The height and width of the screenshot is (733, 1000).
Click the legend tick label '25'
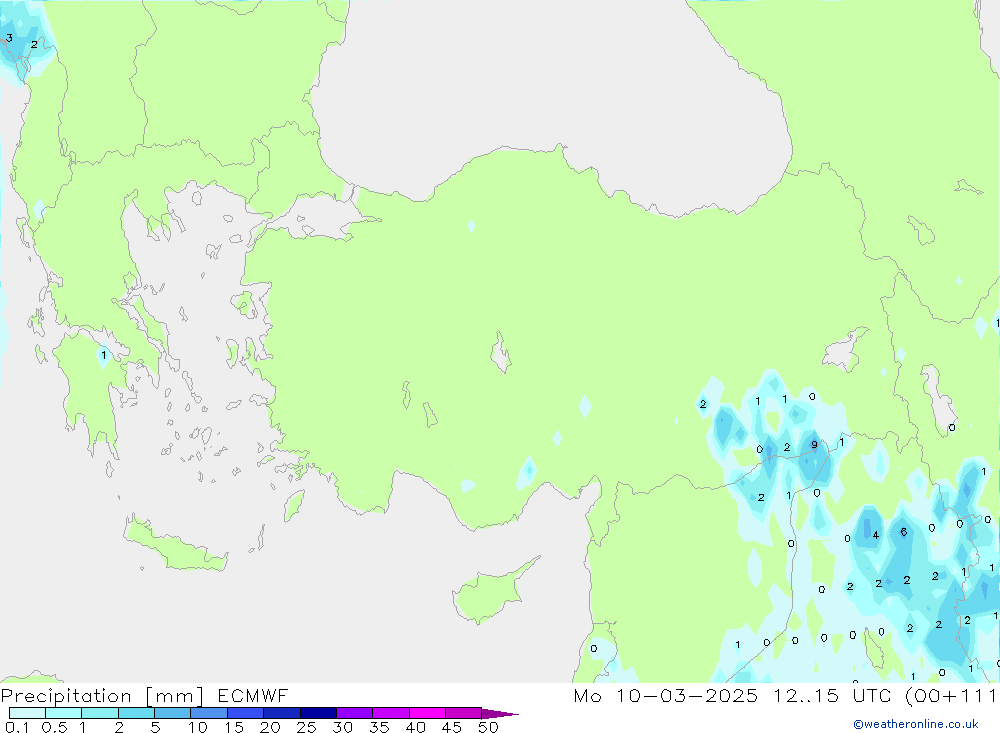point(306,727)
